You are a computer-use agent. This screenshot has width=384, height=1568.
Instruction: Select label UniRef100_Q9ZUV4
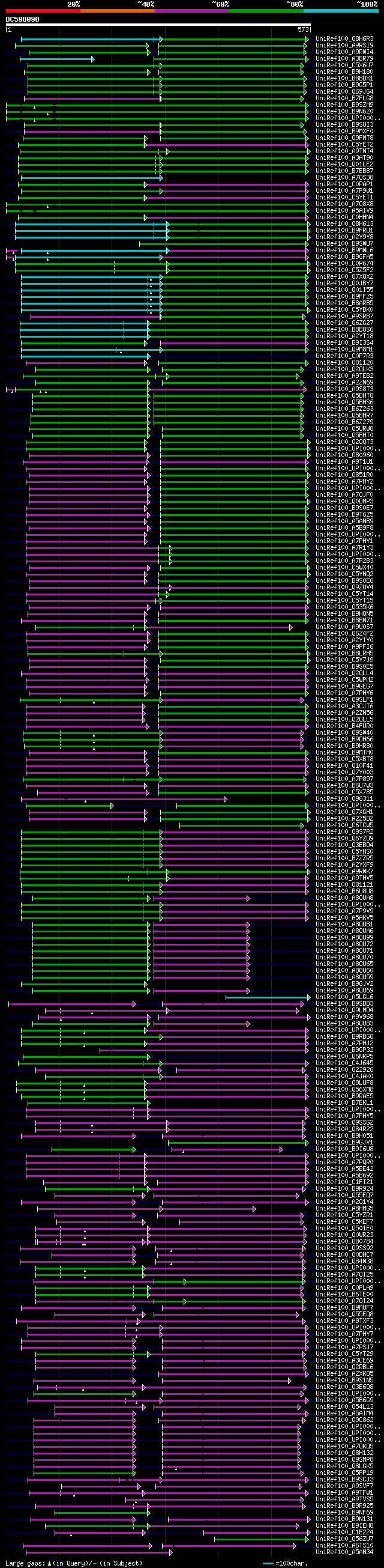[x=344, y=588]
